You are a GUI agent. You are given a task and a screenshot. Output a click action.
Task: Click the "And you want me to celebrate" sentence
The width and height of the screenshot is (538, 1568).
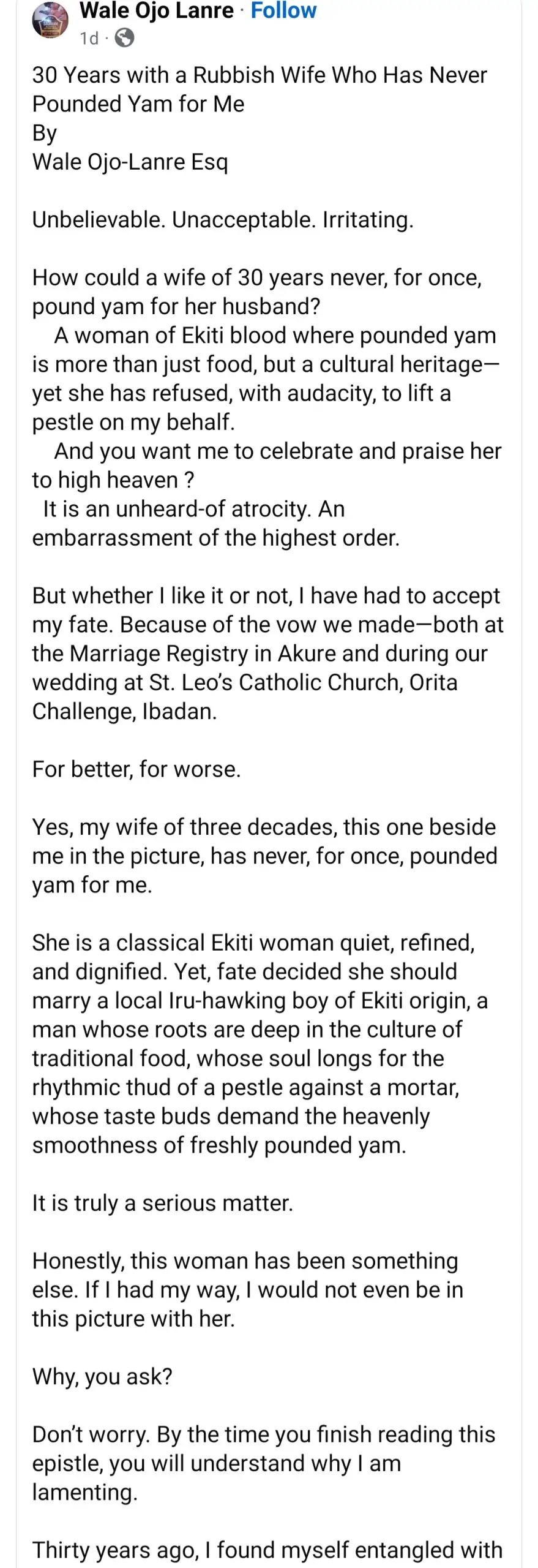[267, 466]
